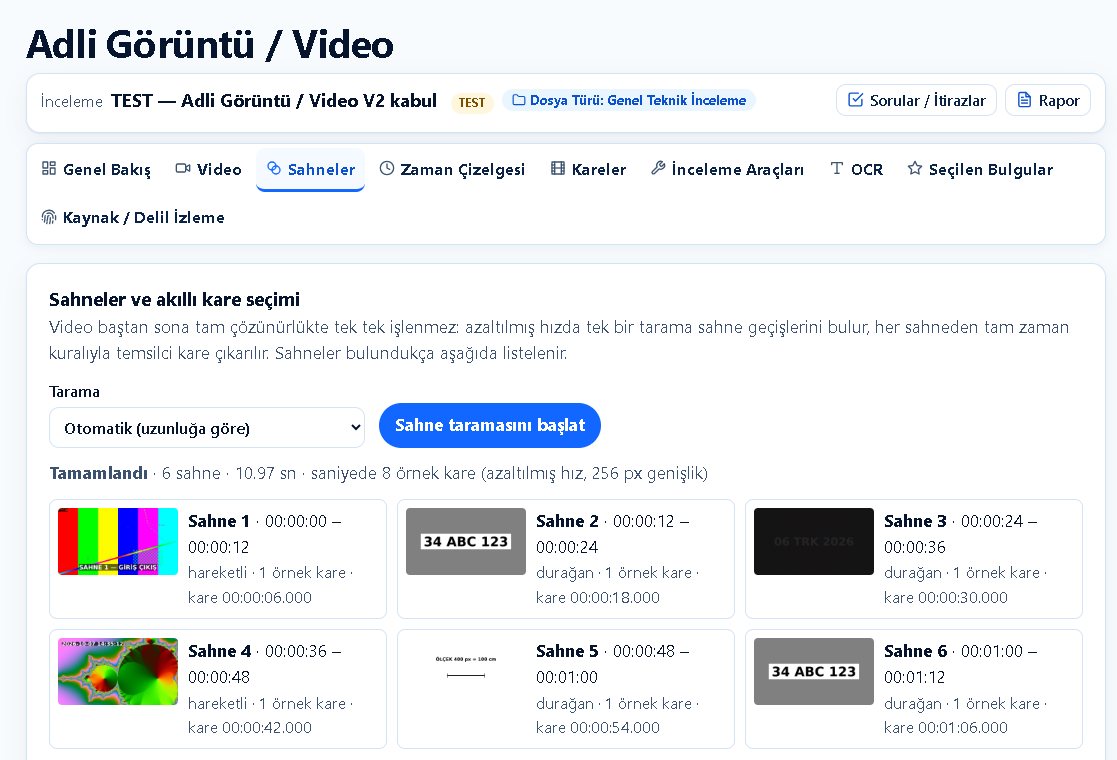
Task: Click the checkbox-edit icon in Sorular / İtirazlar
Action: [856, 100]
